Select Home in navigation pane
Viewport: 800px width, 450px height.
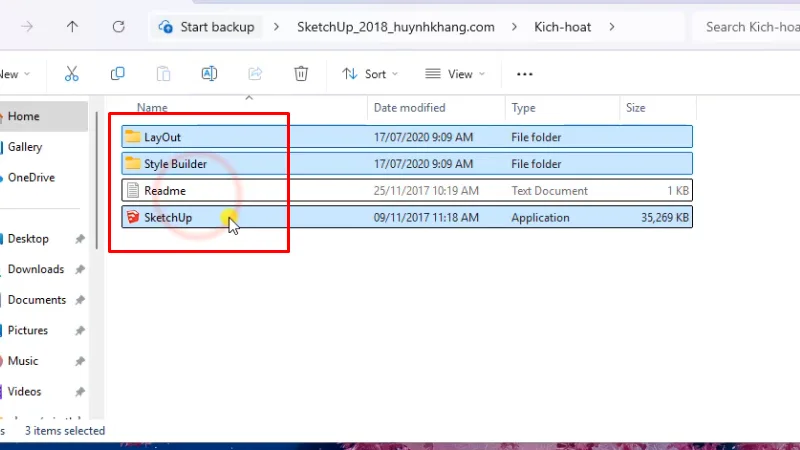click(24, 116)
